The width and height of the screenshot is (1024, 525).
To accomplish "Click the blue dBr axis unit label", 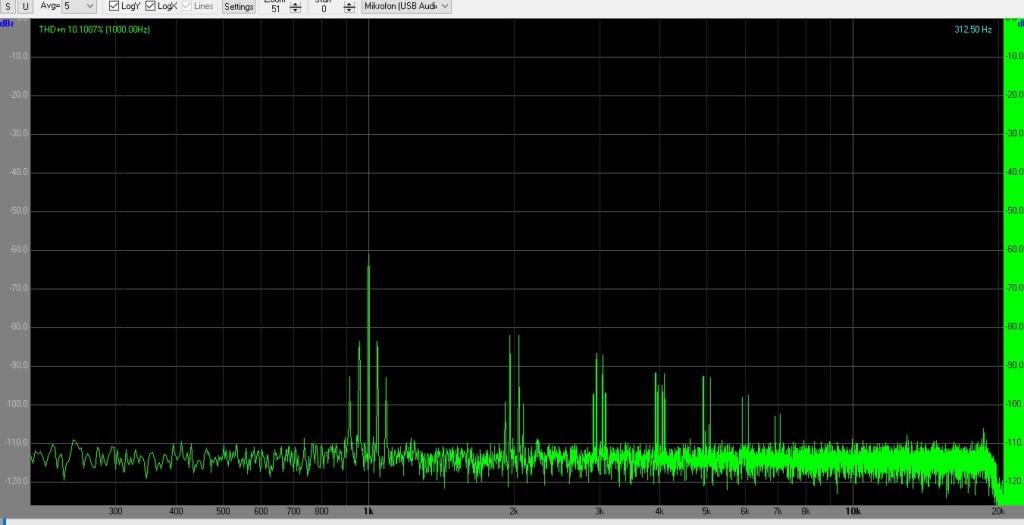I will pyautogui.click(x=6, y=24).
